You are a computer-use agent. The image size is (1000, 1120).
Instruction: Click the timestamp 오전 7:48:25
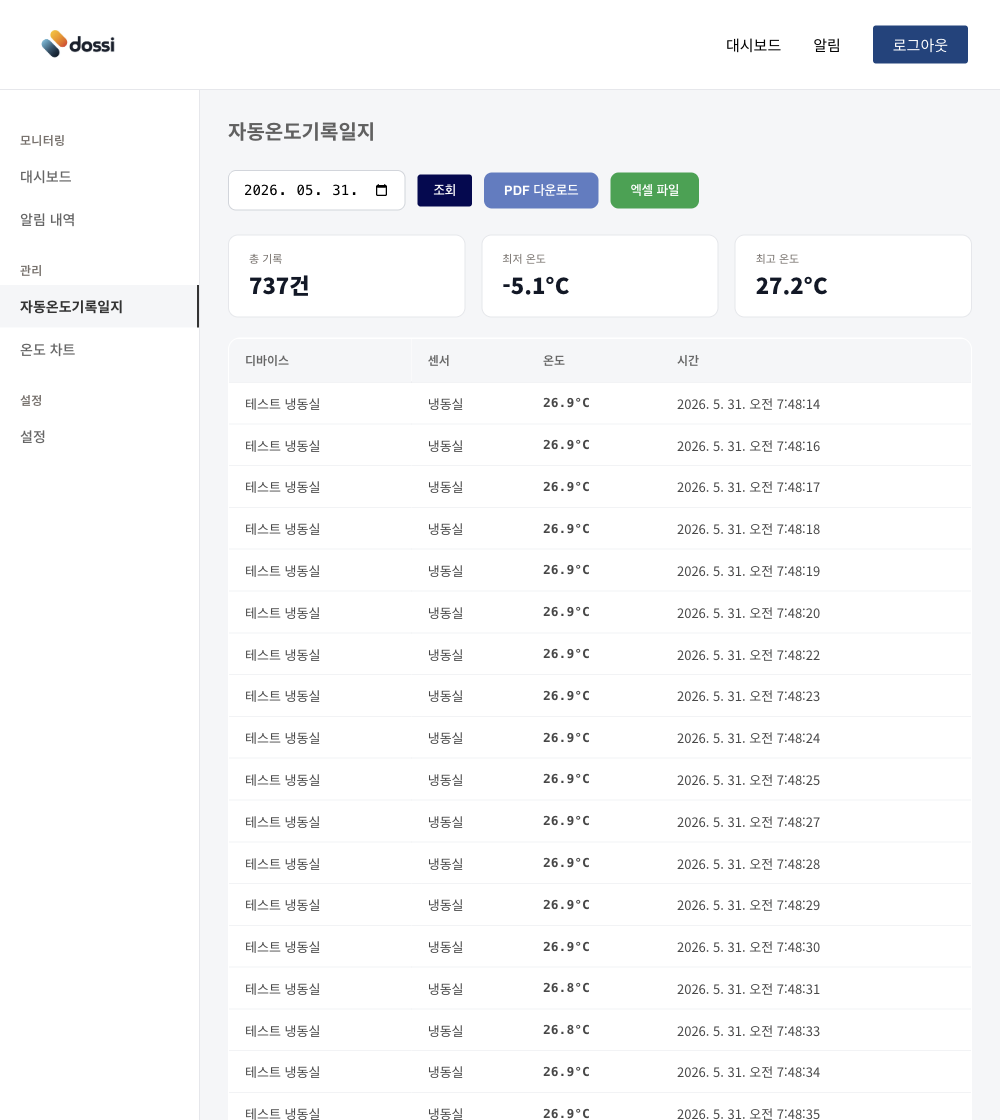pos(749,780)
